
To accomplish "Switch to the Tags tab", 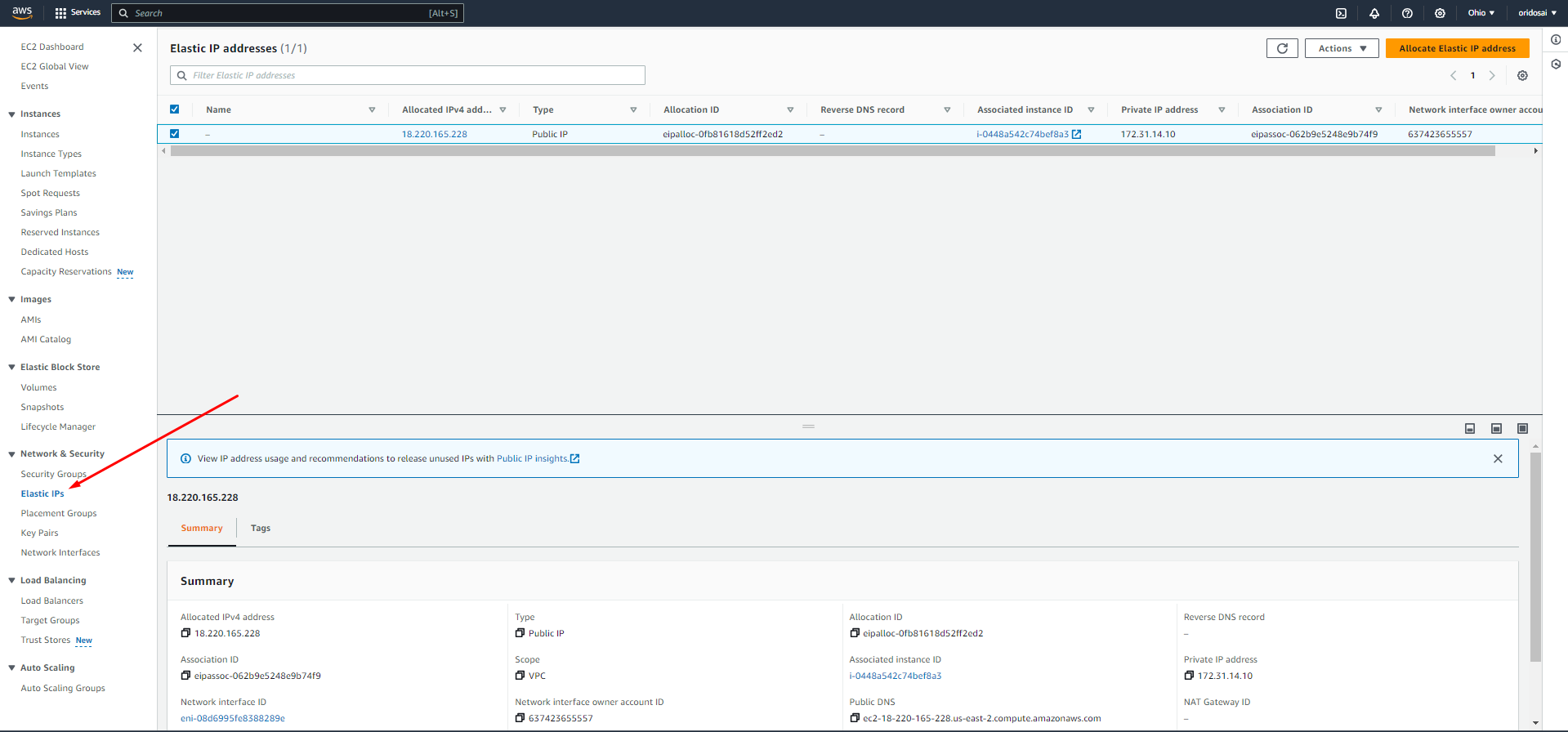I will [x=261, y=529].
